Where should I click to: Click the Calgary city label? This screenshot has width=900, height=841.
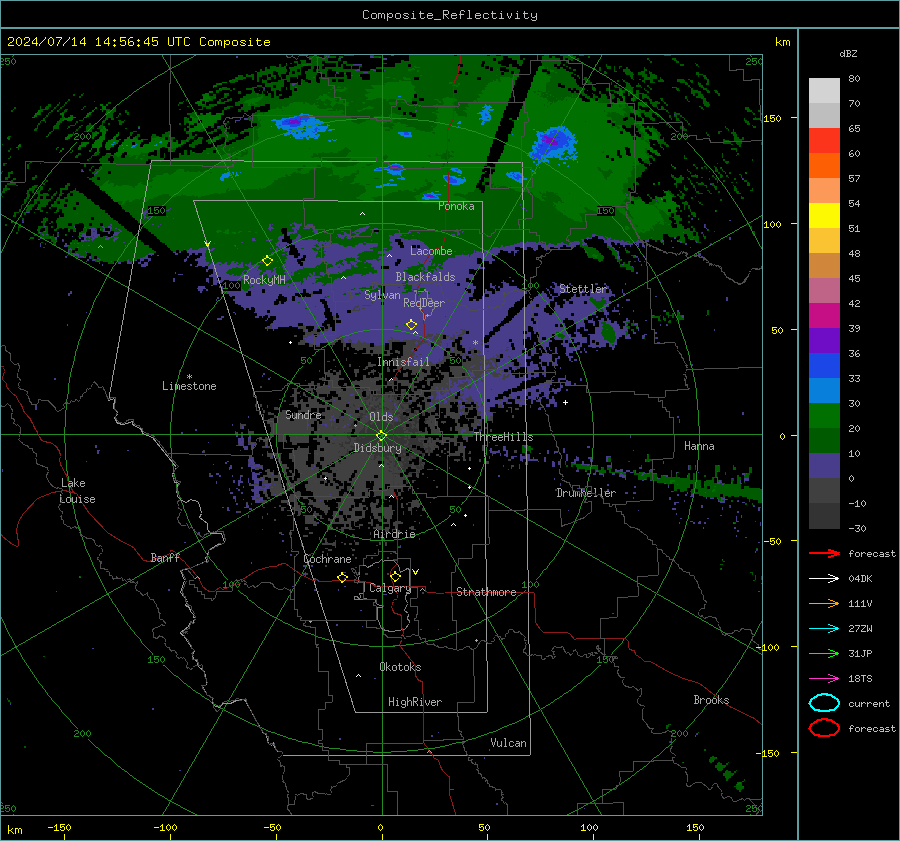coord(390,588)
